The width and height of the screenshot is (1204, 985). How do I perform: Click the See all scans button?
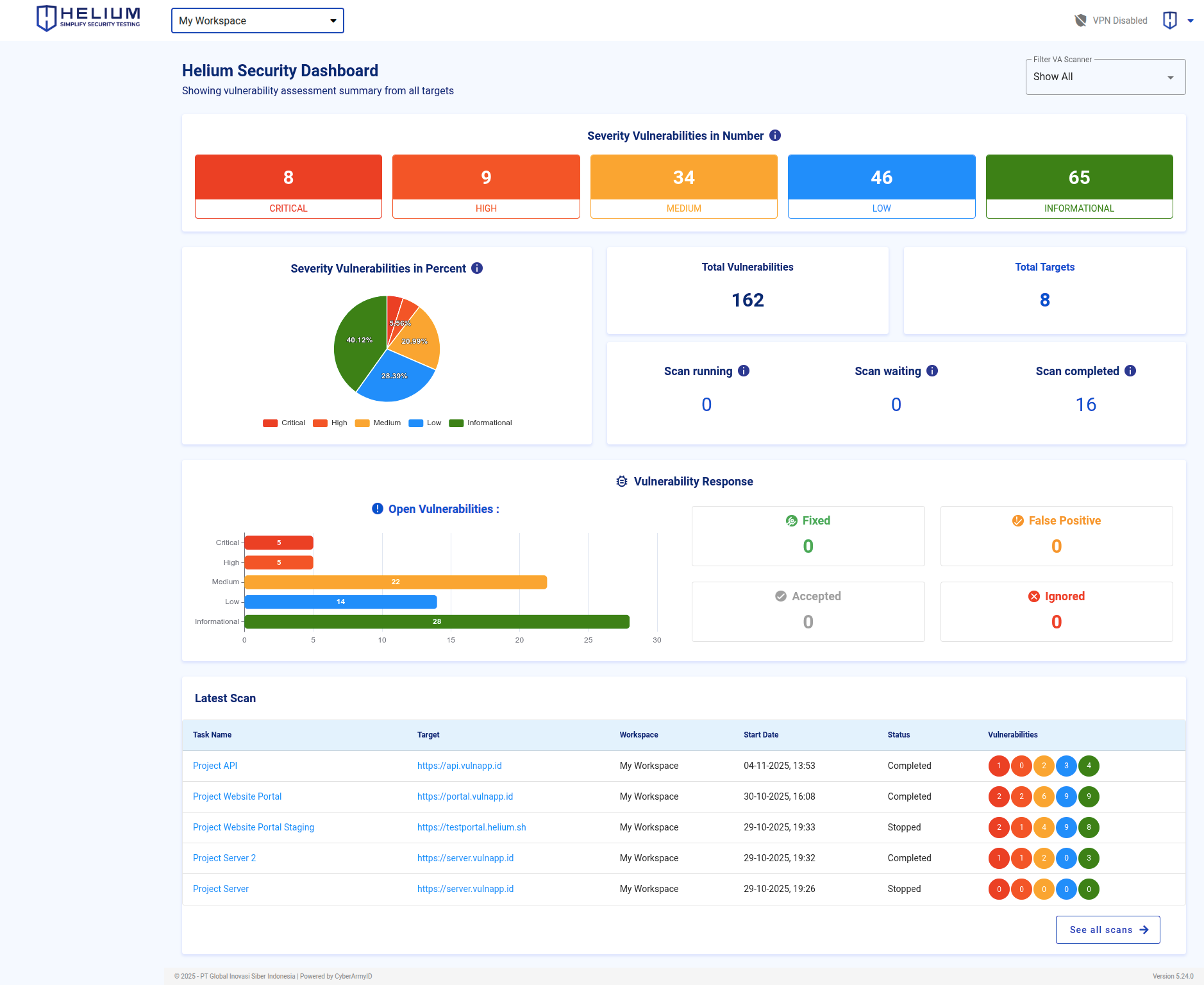1107,929
